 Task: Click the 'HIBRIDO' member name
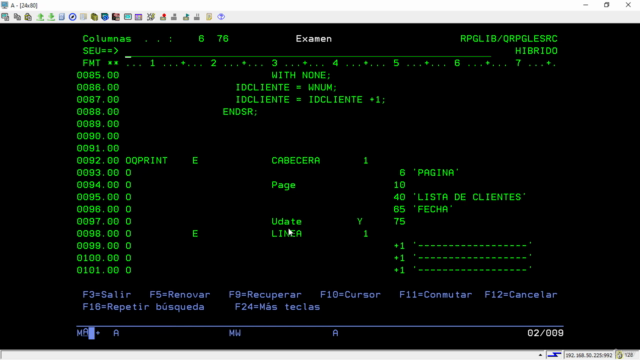(x=536, y=51)
